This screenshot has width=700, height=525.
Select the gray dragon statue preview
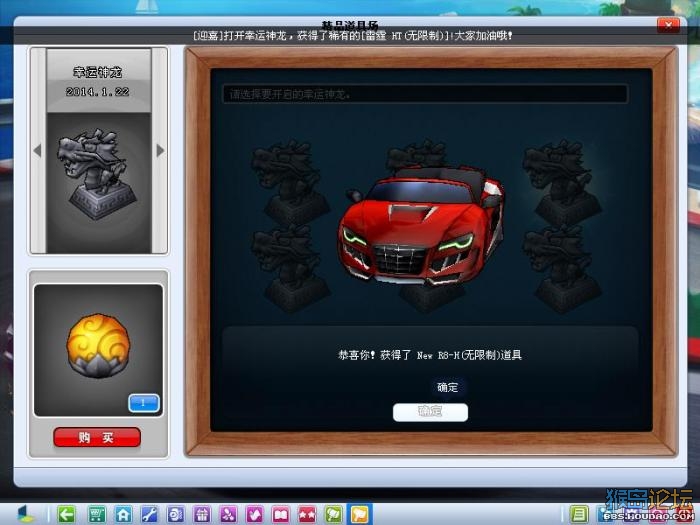(97, 174)
